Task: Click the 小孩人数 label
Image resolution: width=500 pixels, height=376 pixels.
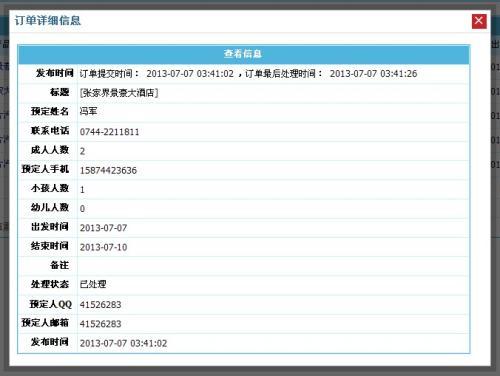Action: 50,188
